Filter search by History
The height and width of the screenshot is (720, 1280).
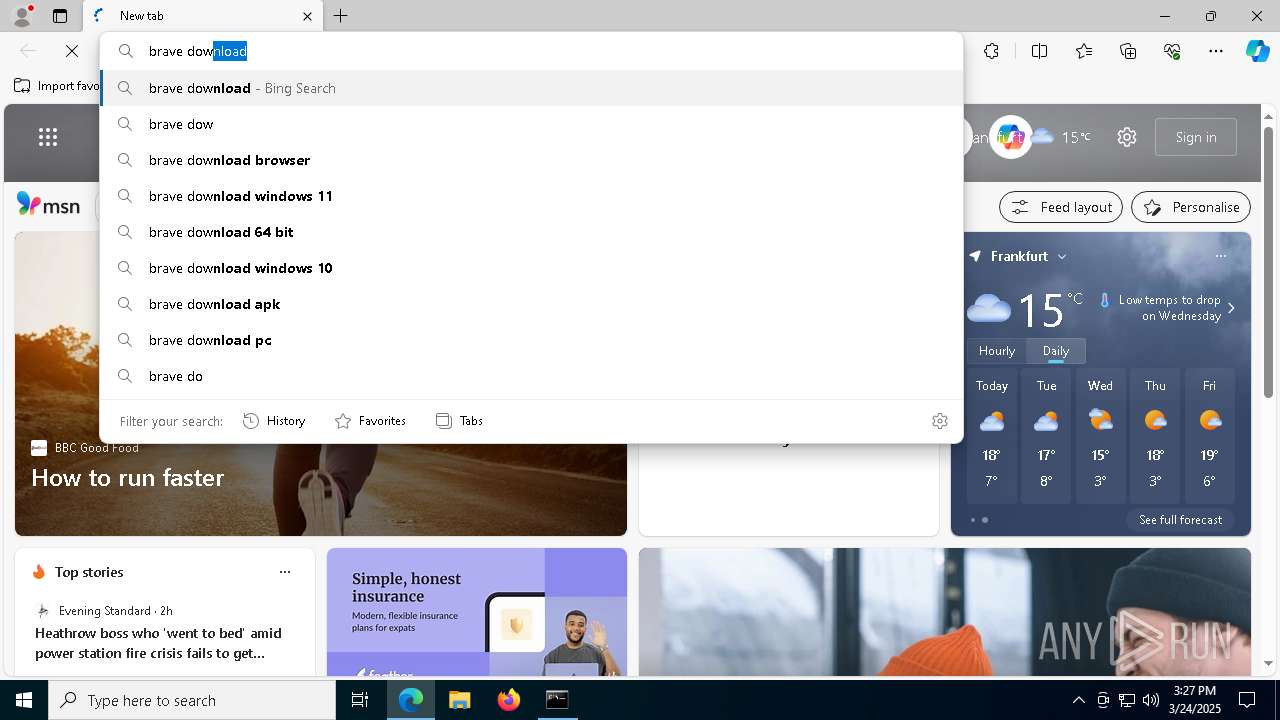click(274, 421)
